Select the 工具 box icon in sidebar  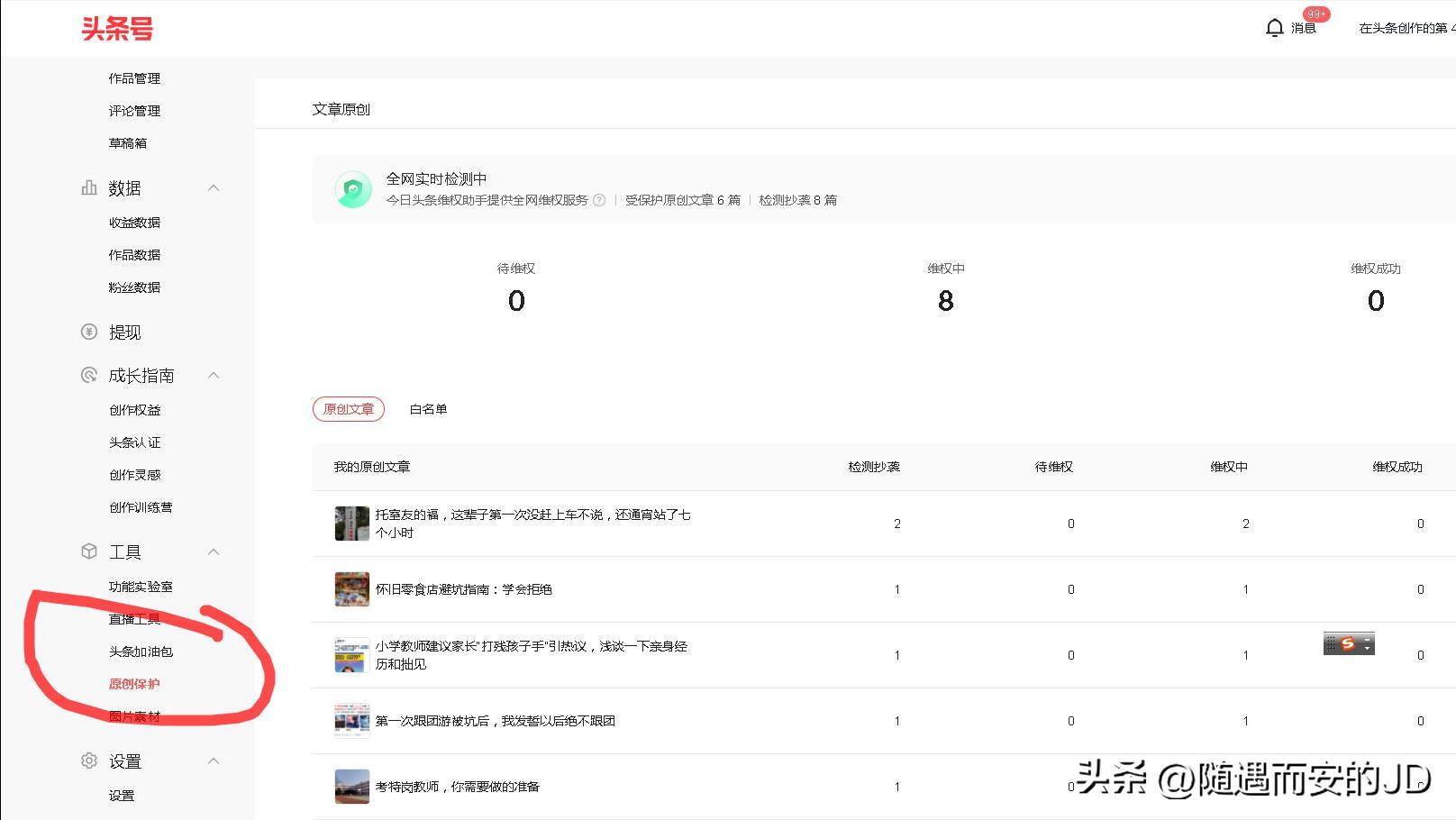point(88,551)
